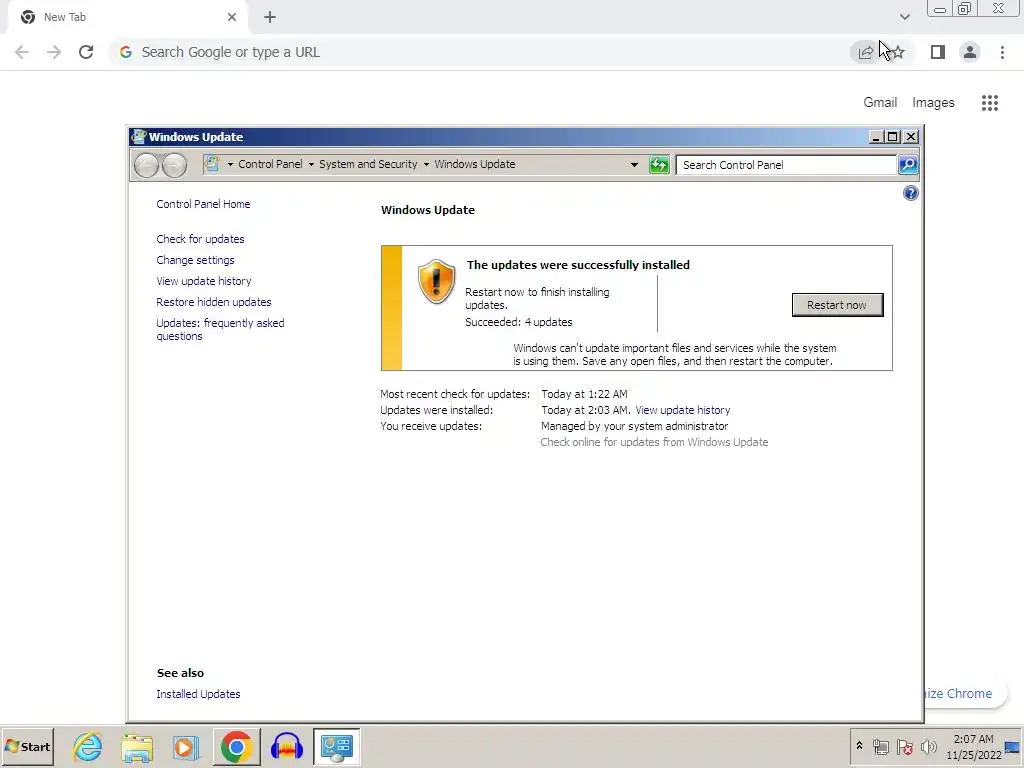Click Control Panel taskbar button
This screenshot has height=768, width=1024.
pyautogui.click(x=337, y=746)
